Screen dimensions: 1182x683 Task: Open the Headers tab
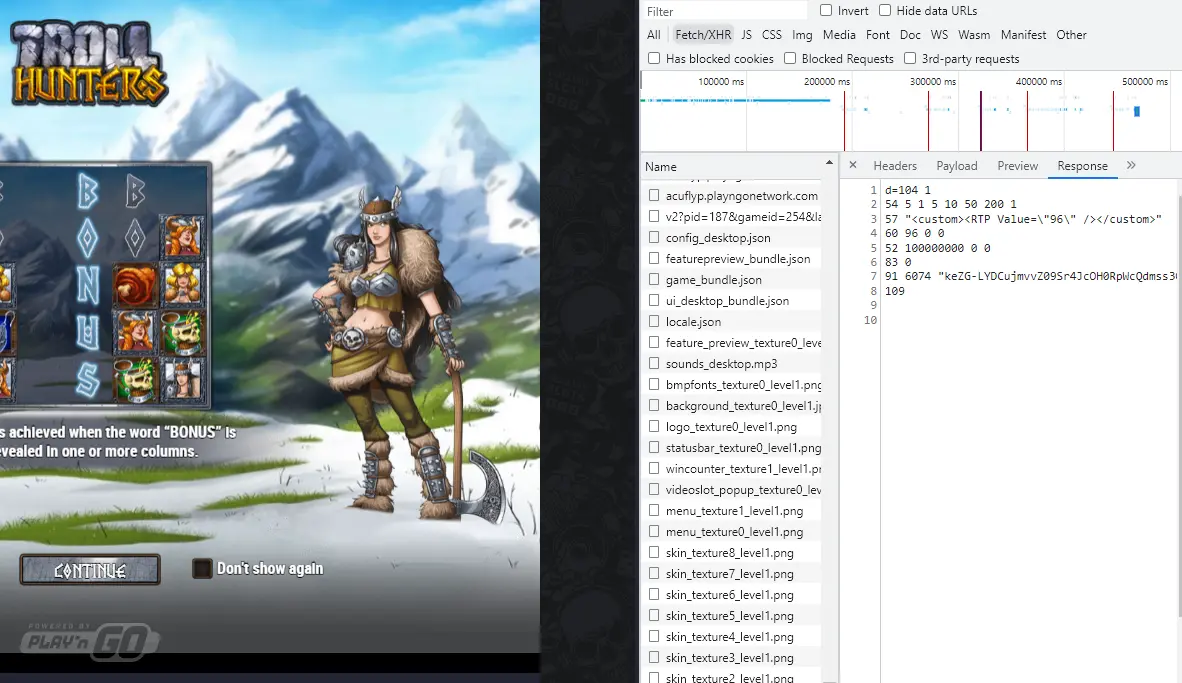[x=895, y=166]
